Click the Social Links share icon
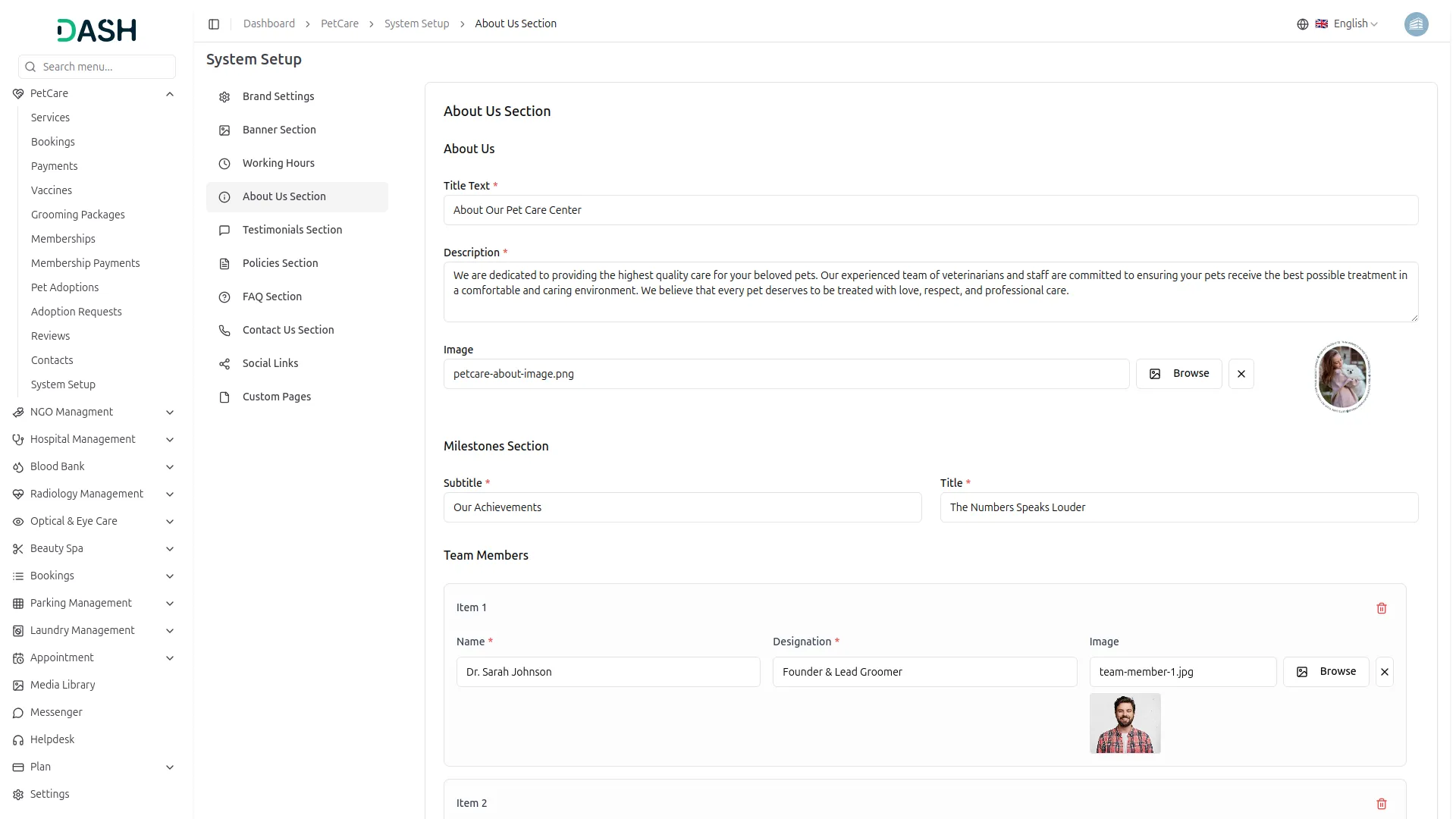Image resolution: width=1456 pixels, height=819 pixels. point(224,364)
